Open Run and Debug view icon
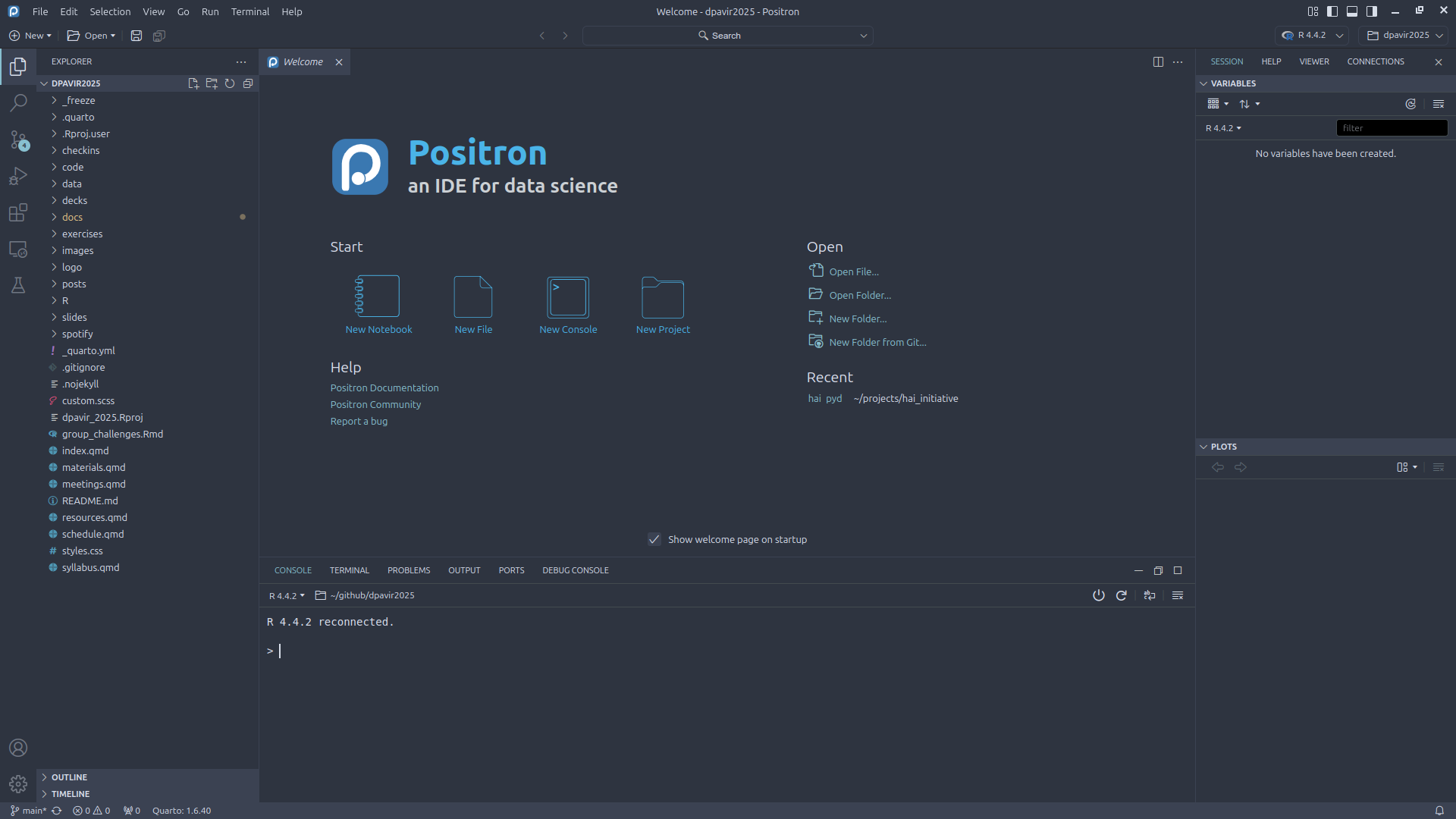Image resolution: width=1456 pixels, height=819 pixels. coord(18,176)
